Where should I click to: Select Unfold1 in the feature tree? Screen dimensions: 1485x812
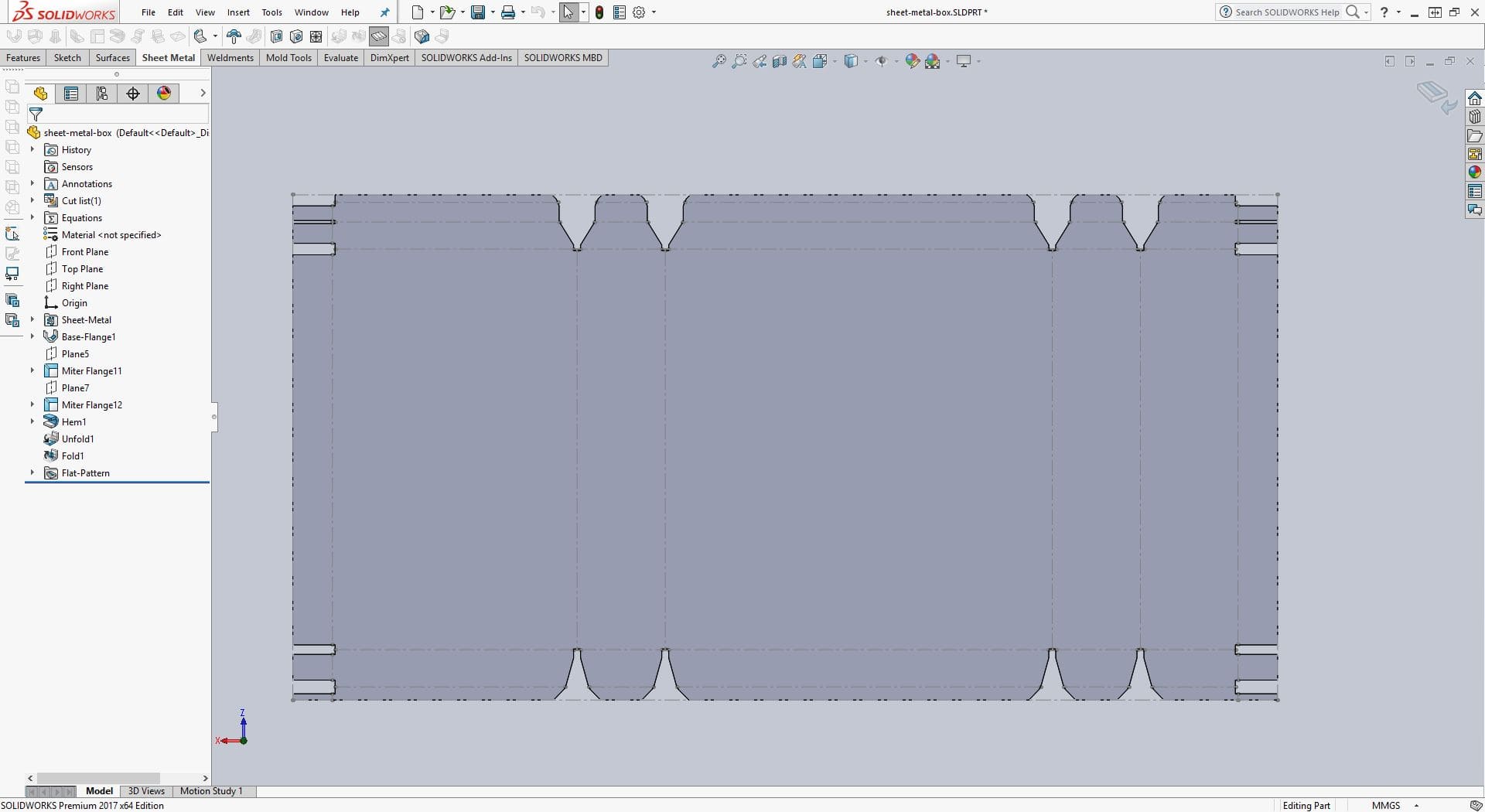click(77, 438)
